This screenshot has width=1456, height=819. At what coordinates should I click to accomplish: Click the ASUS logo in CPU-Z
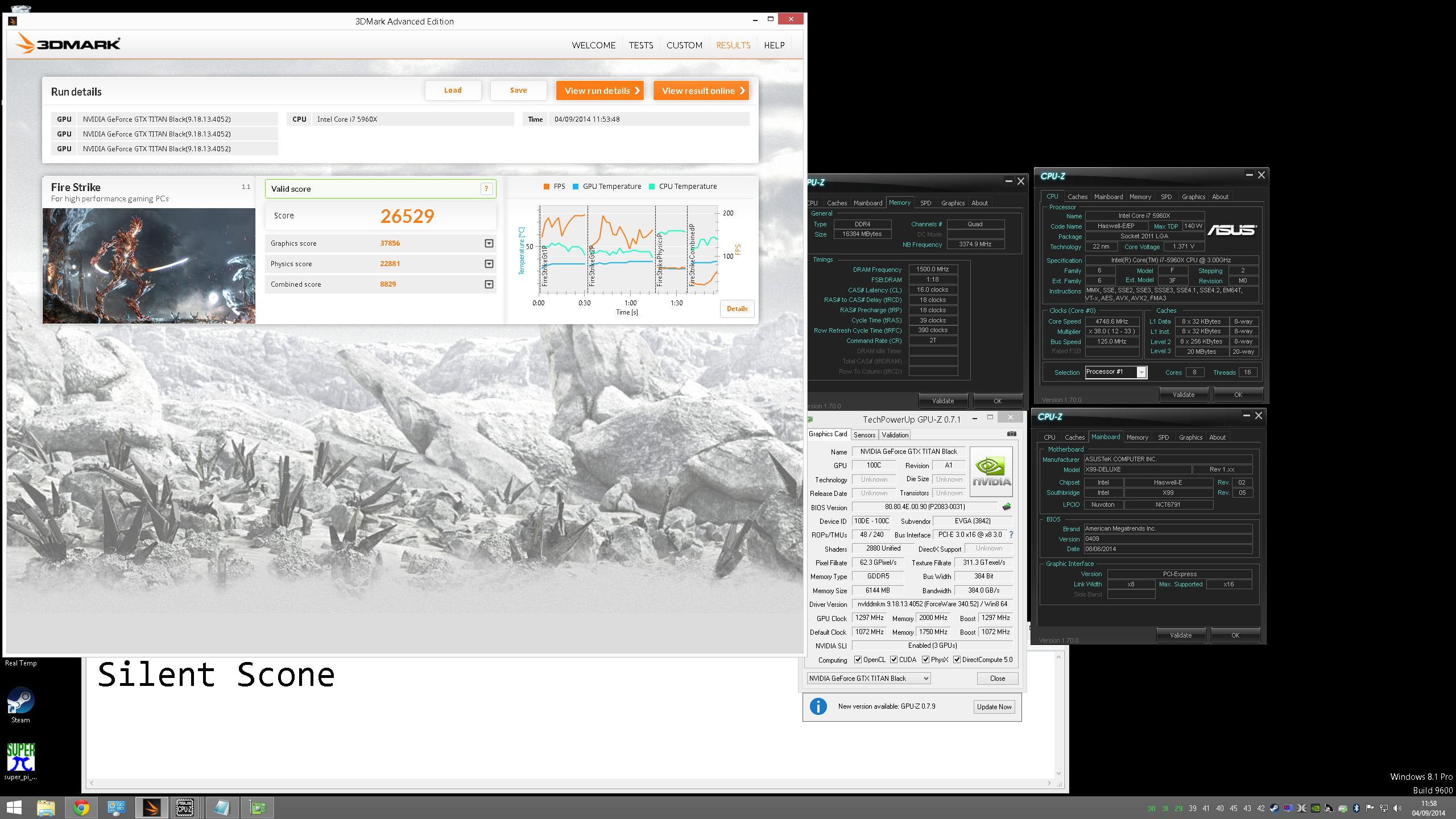(x=1232, y=230)
